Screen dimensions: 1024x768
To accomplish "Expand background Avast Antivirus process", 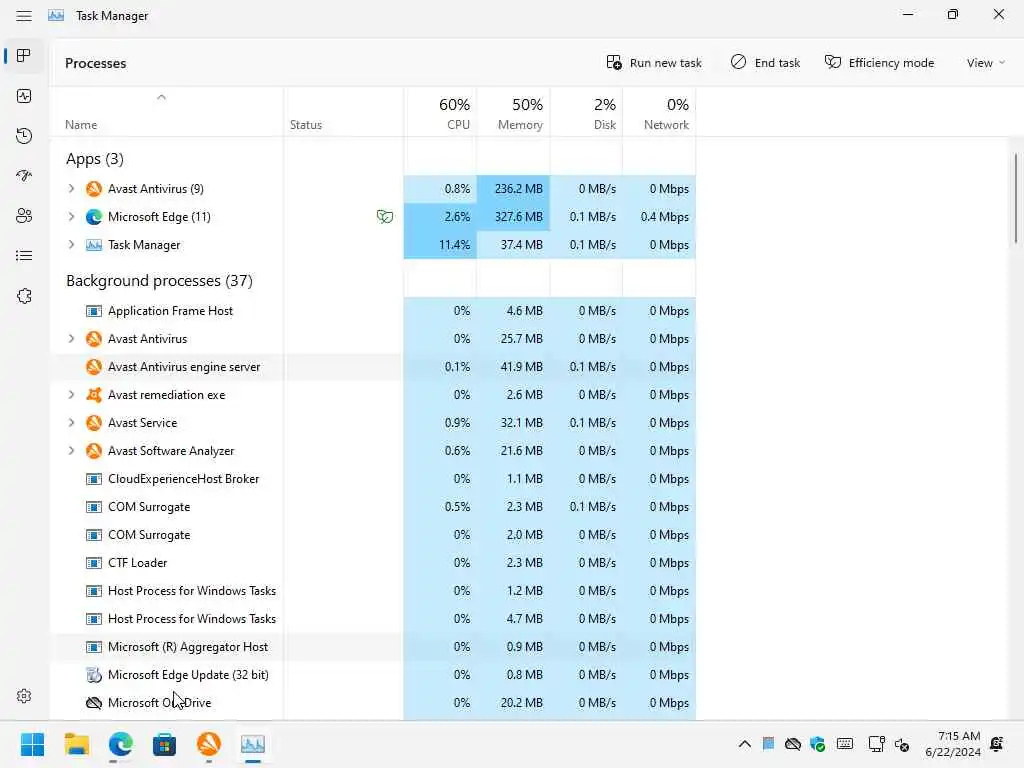I will 71,339.
